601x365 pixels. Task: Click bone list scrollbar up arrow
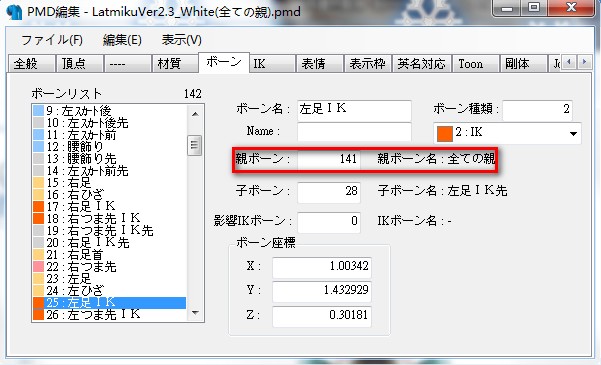tap(195, 114)
